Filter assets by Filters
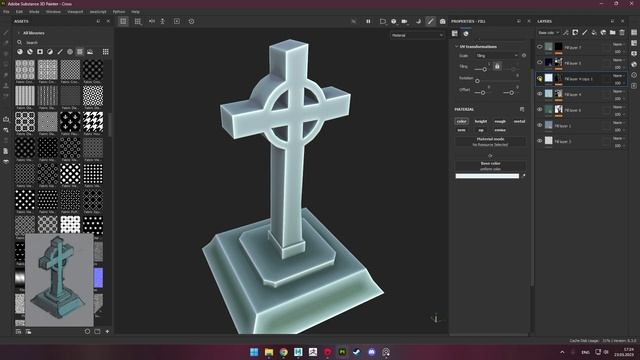 (x=50, y=52)
